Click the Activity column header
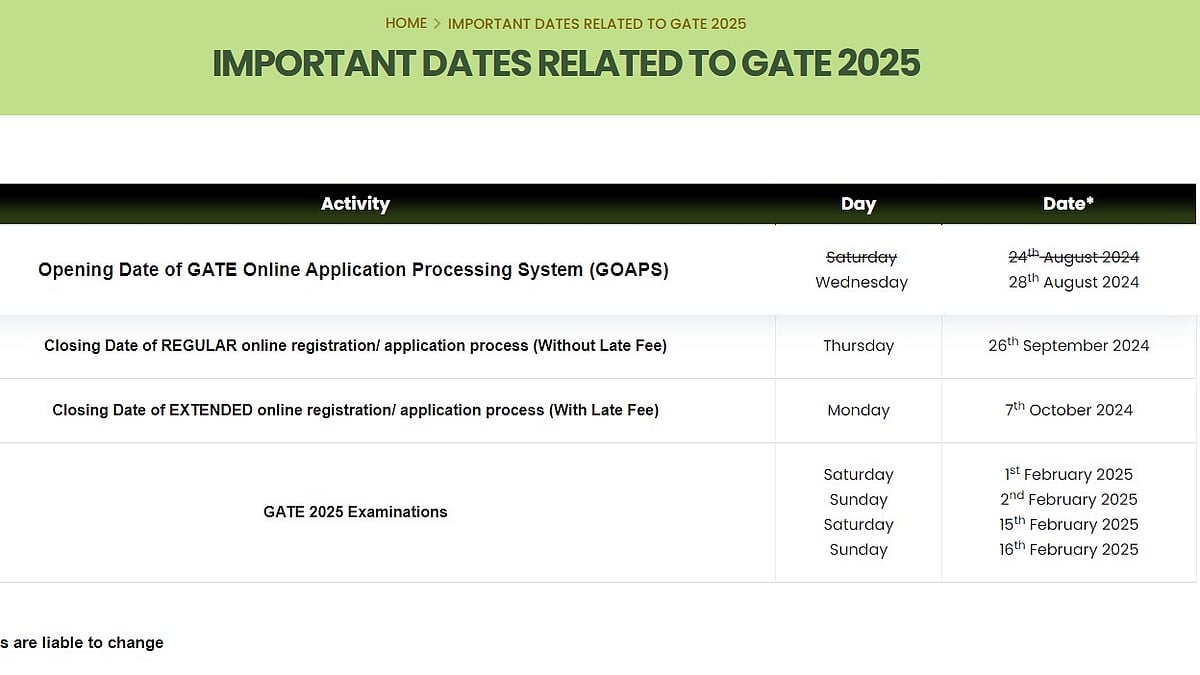The height and width of the screenshot is (675, 1200). (x=355, y=203)
